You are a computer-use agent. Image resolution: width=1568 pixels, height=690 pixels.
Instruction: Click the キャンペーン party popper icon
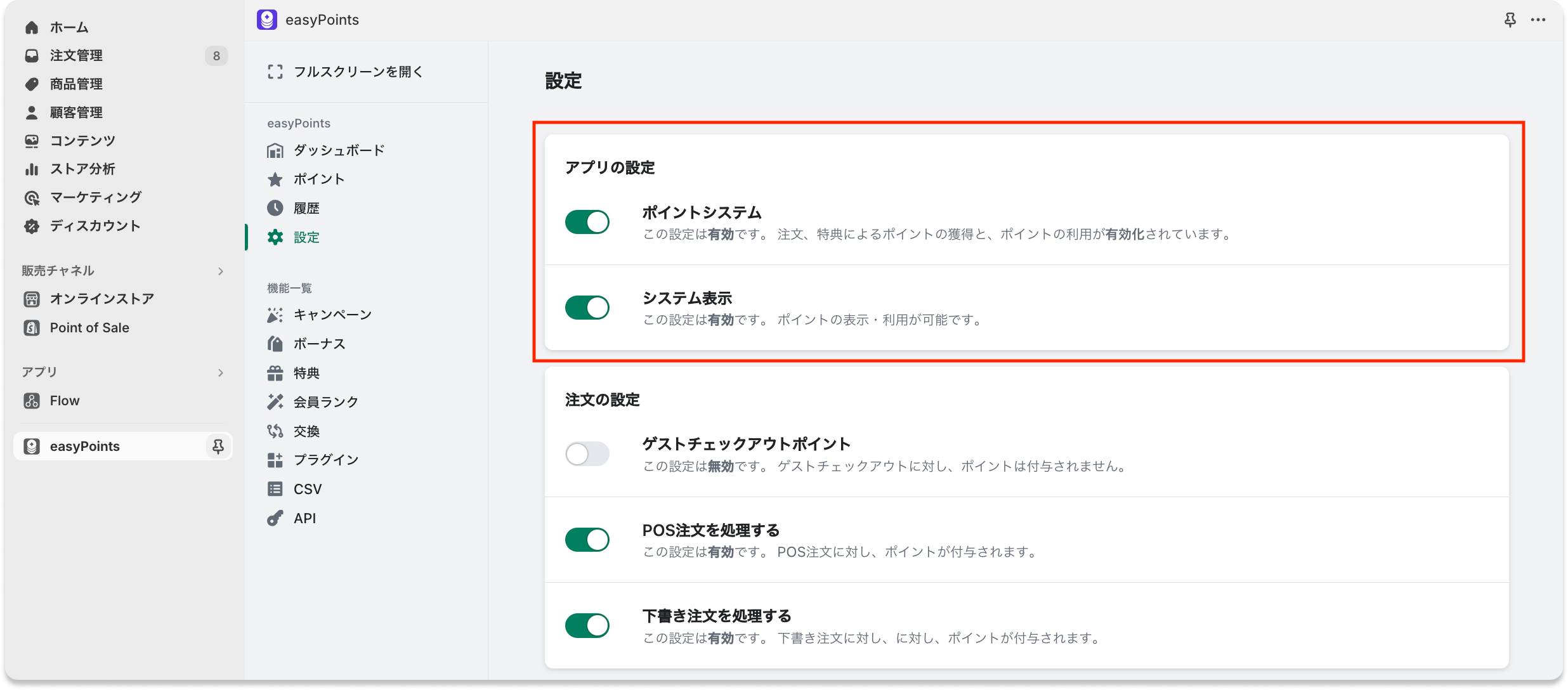pos(275,315)
